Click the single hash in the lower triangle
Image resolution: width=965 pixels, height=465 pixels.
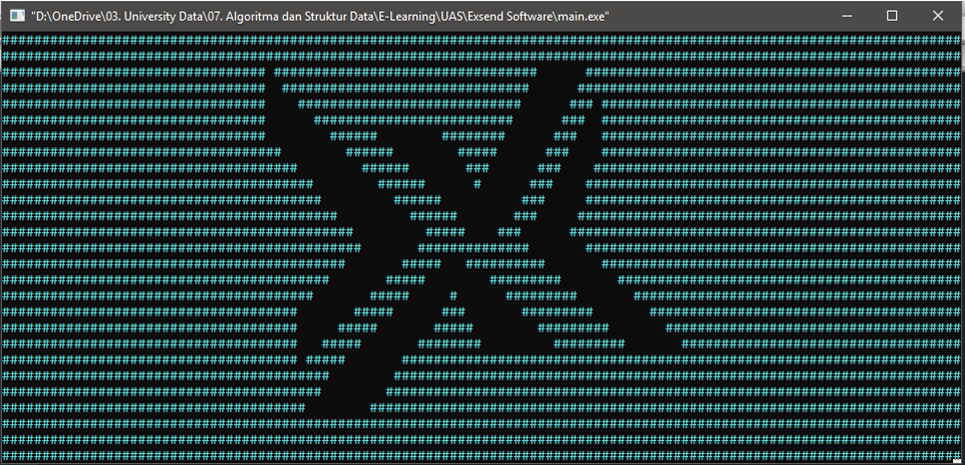click(x=454, y=296)
